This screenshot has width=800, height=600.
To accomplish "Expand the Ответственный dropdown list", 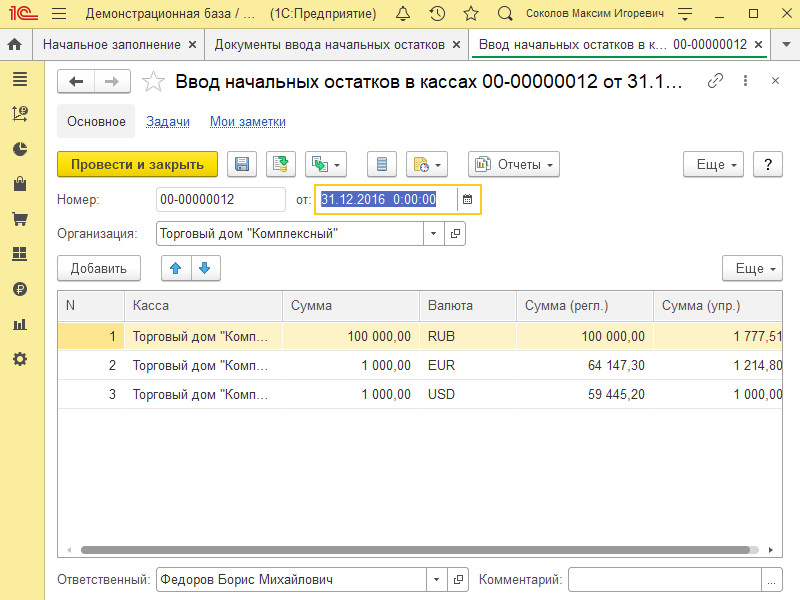I will pos(436,579).
